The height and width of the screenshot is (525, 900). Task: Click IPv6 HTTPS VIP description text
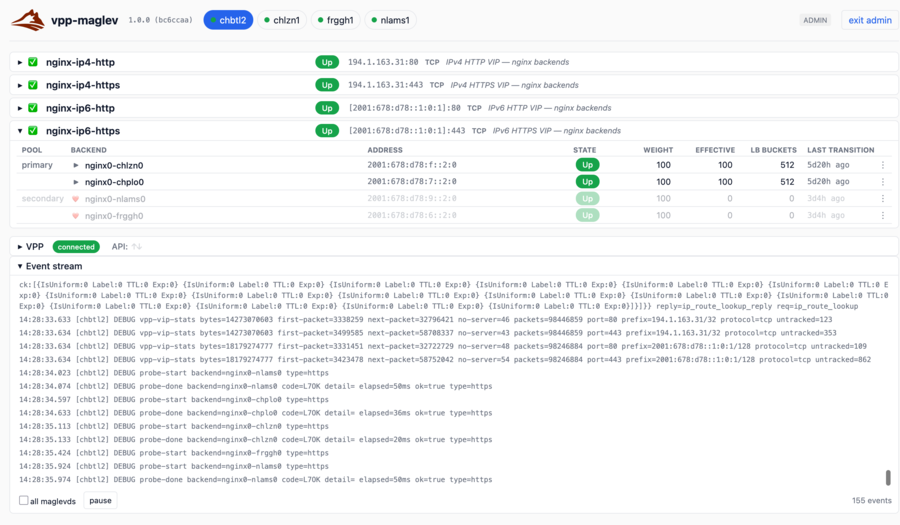pyautogui.click(x=557, y=131)
